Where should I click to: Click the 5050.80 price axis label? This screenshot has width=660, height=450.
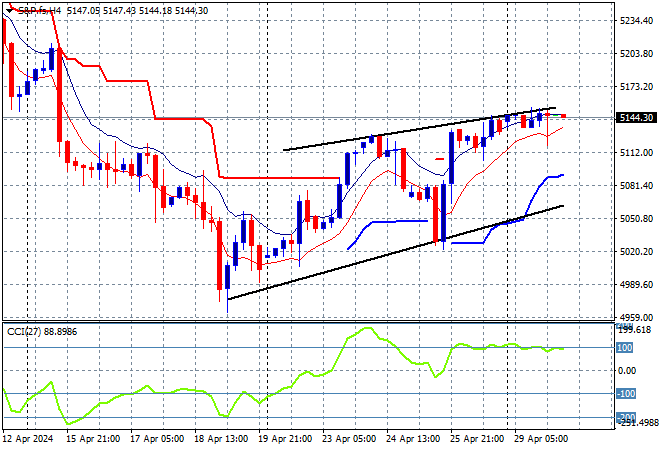pyautogui.click(x=636, y=218)
